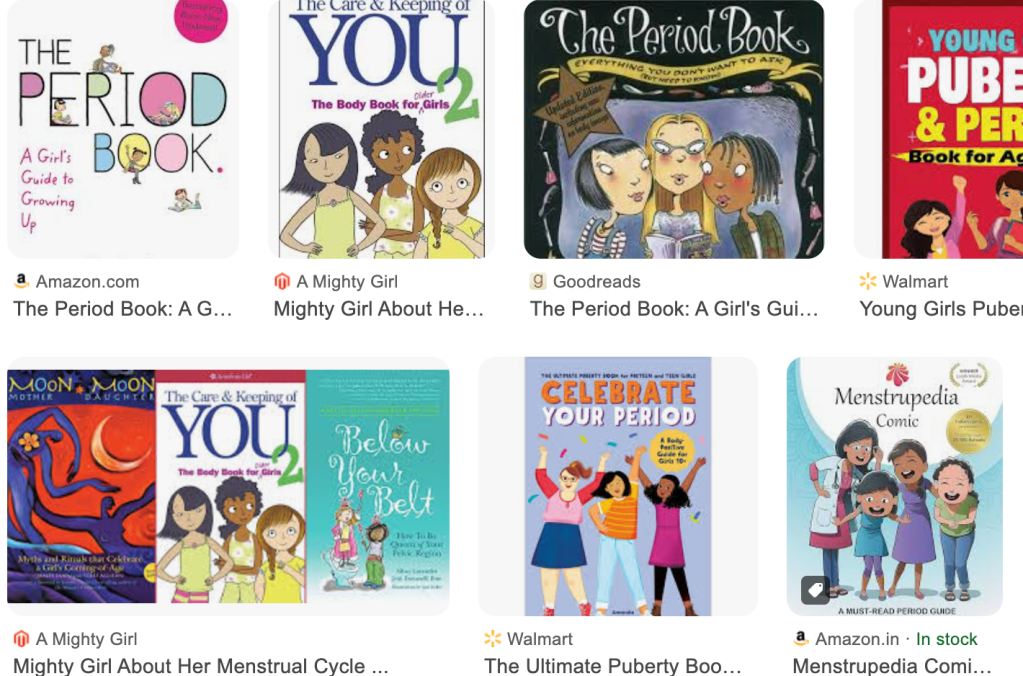Click the A Mighty Girl logo icon above Mighty Girl About He…
1023x676 pixels.
pyautogui.click(x=282, y=281)
